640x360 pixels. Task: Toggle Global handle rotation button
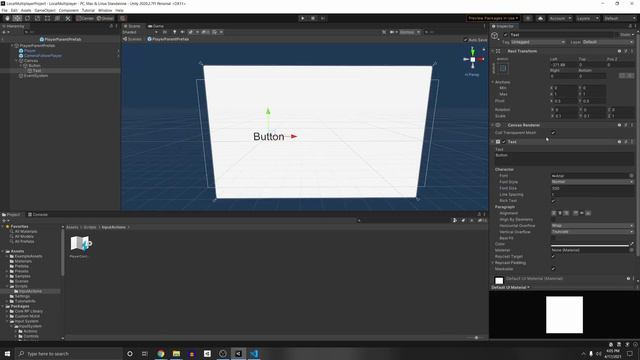coord(105,18)
